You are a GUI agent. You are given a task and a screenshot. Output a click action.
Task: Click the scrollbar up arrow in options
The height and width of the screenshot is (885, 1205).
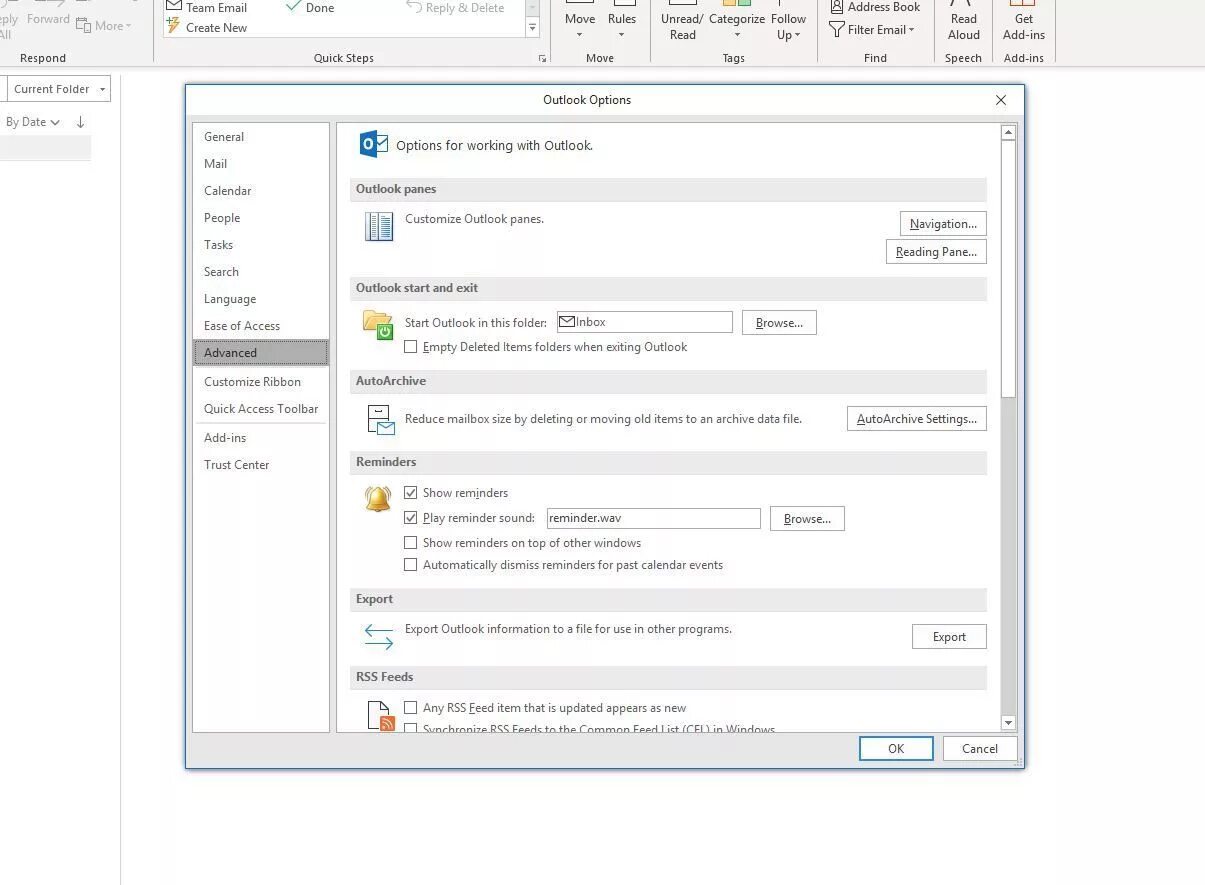[x=1008, y=132]
